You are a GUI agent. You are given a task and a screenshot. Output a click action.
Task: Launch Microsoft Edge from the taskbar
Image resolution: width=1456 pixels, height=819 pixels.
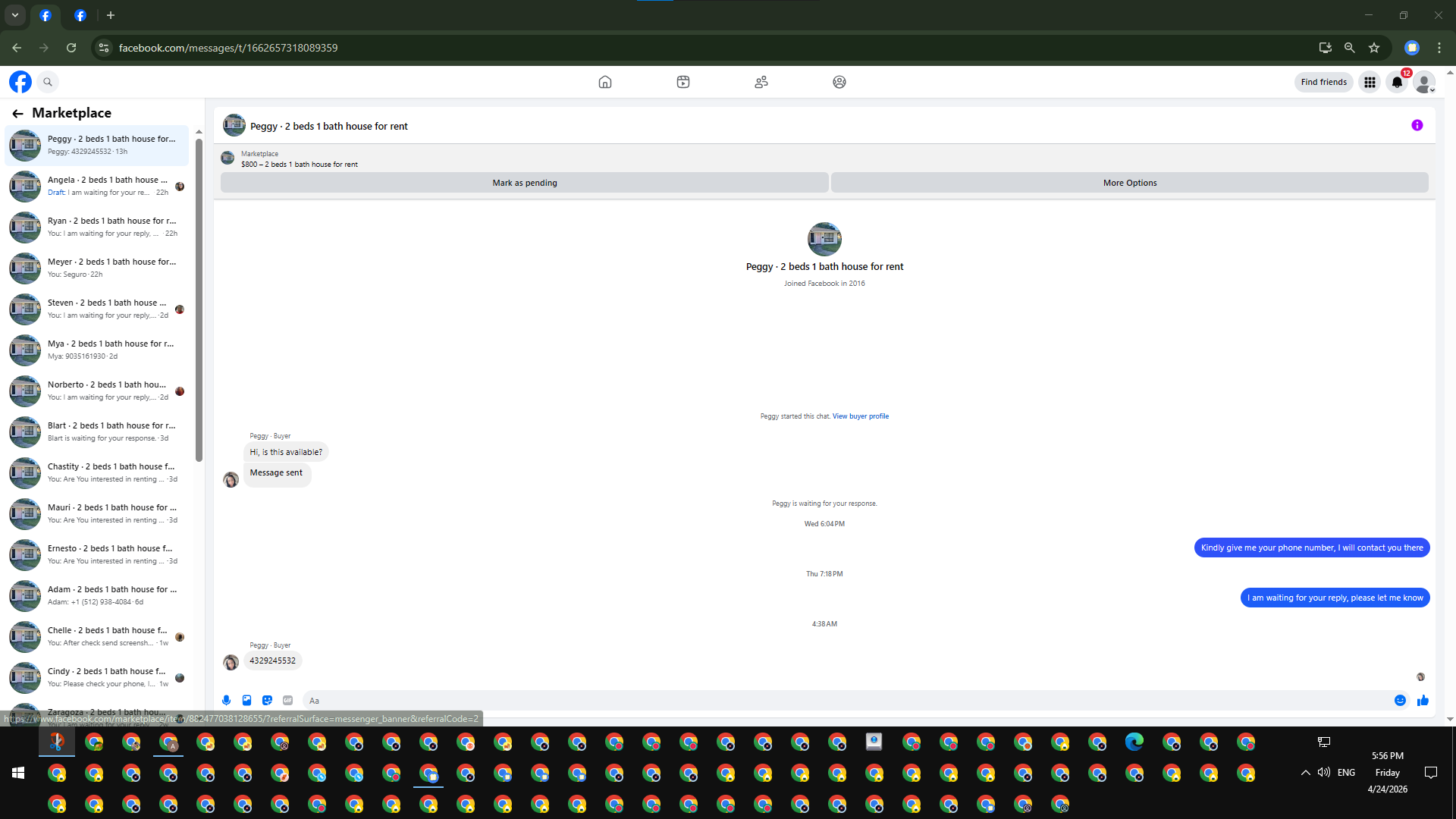pyautogui.click(x=1134, y=742)
